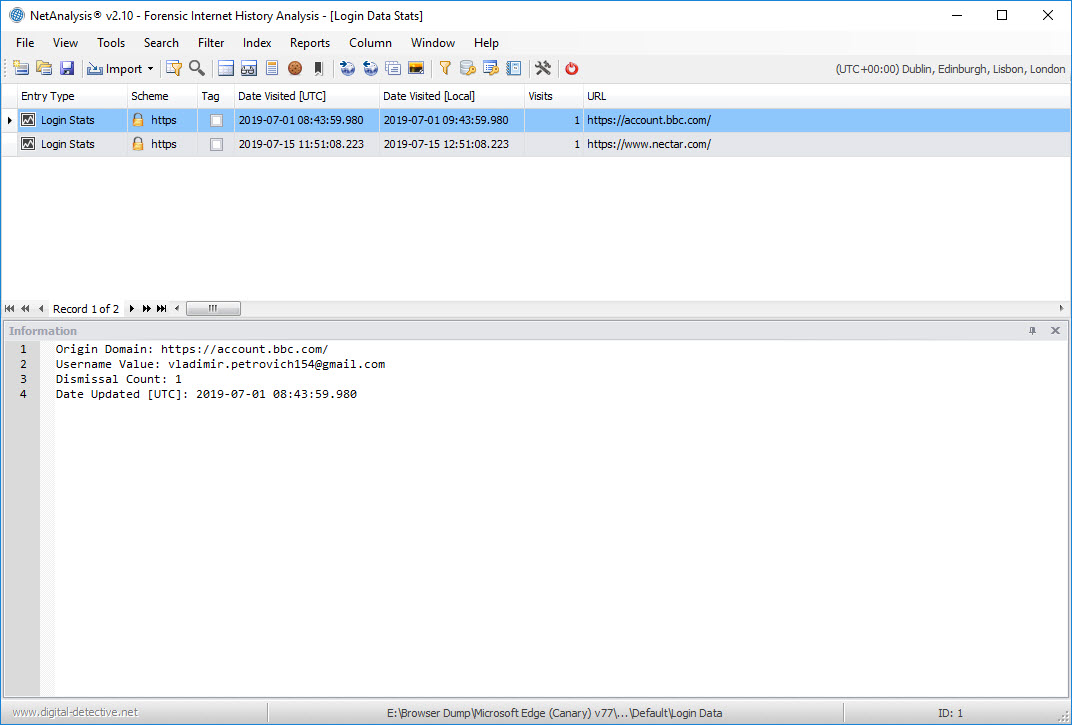Click the Open Workspace folder icon
1072x725 pixels.
[44, 68]
